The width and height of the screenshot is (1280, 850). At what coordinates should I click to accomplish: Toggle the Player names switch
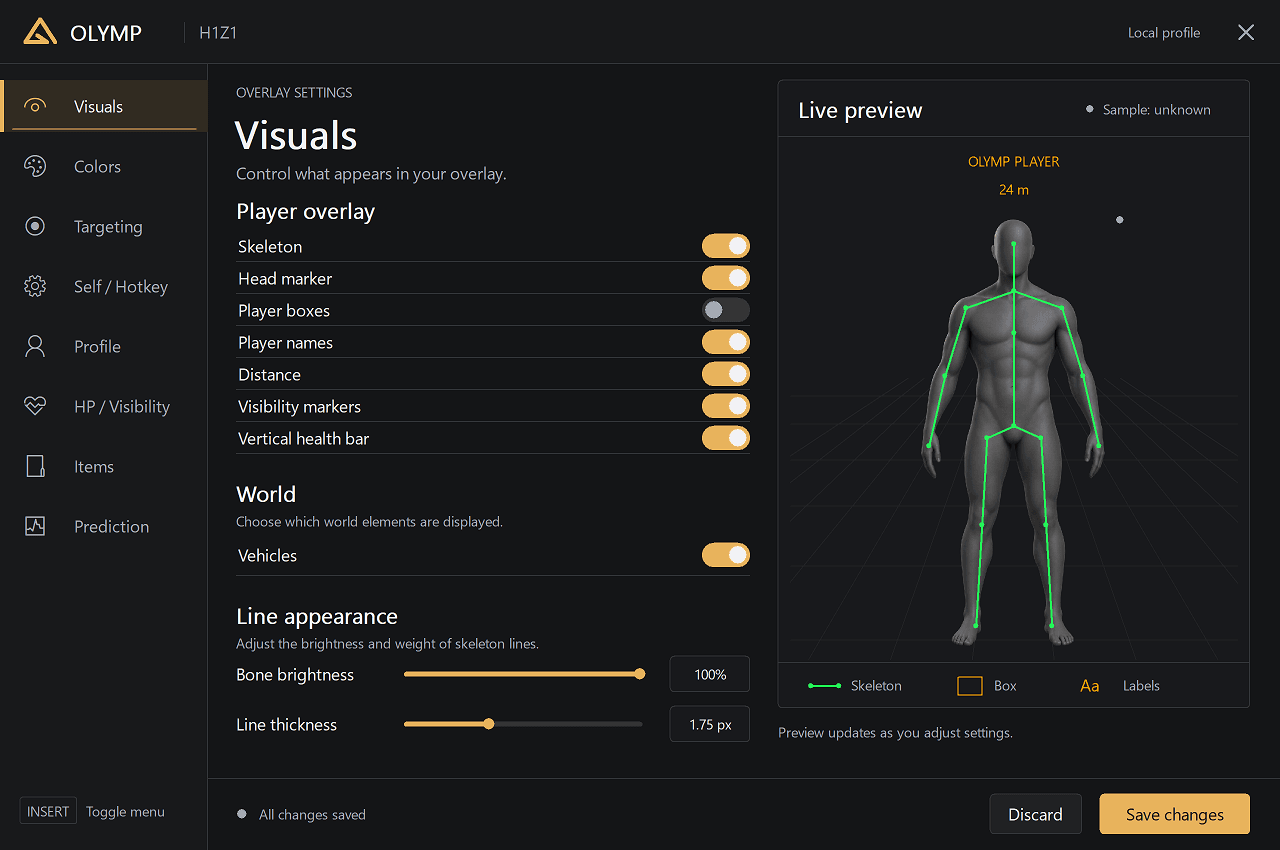coord(726,342)
